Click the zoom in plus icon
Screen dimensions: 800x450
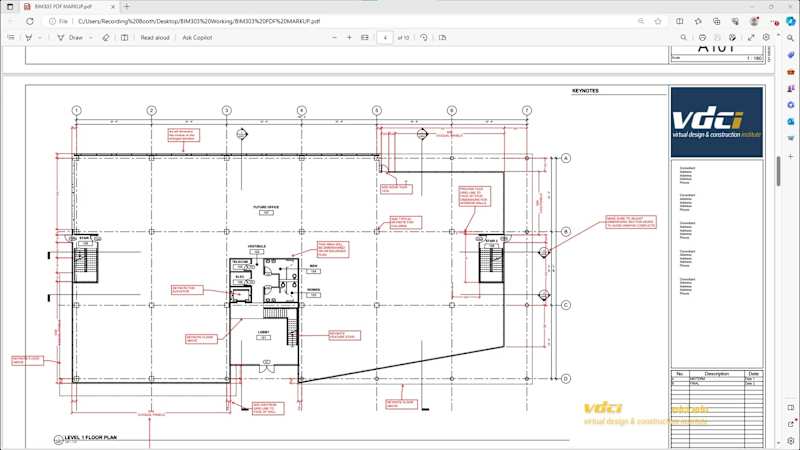349,37
